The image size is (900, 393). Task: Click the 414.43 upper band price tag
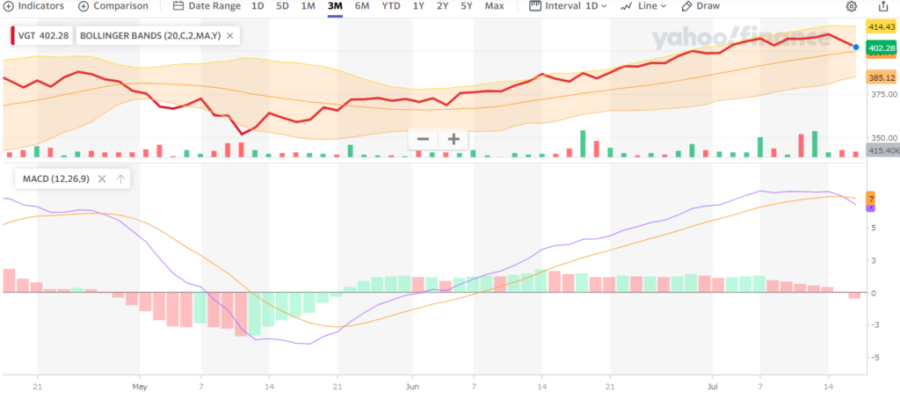pos(882,27)
